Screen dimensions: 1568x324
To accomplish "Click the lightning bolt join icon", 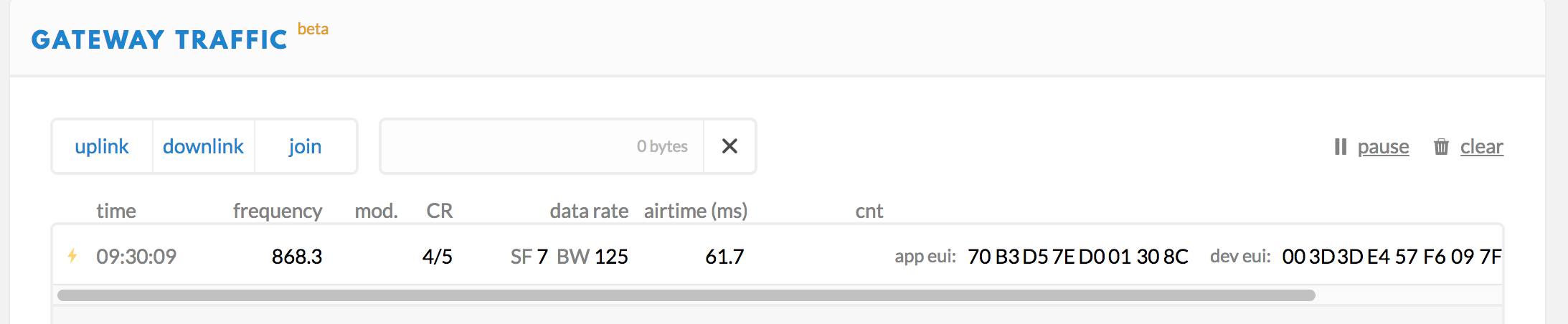I will pos(72,256).
